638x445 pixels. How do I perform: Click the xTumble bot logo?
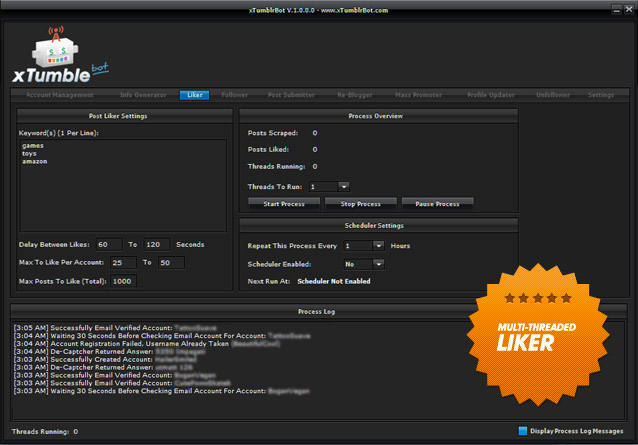[60, 56]
